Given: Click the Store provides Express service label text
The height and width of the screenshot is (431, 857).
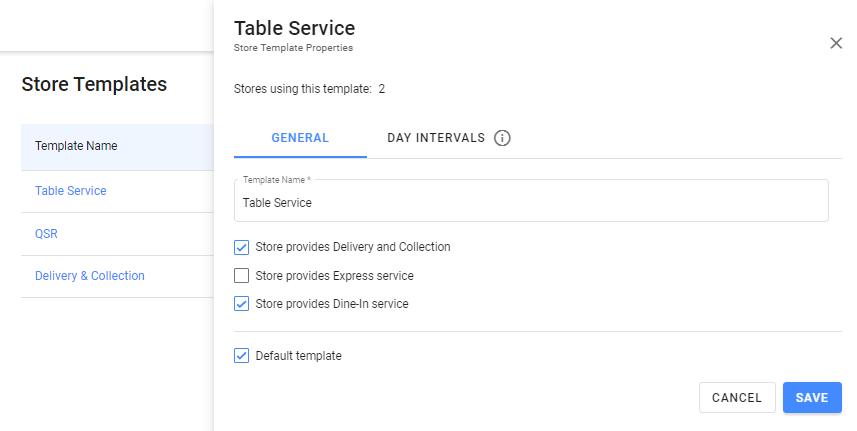Looking at the screenshot, I should pyautogui.click(x=334, y=276).
